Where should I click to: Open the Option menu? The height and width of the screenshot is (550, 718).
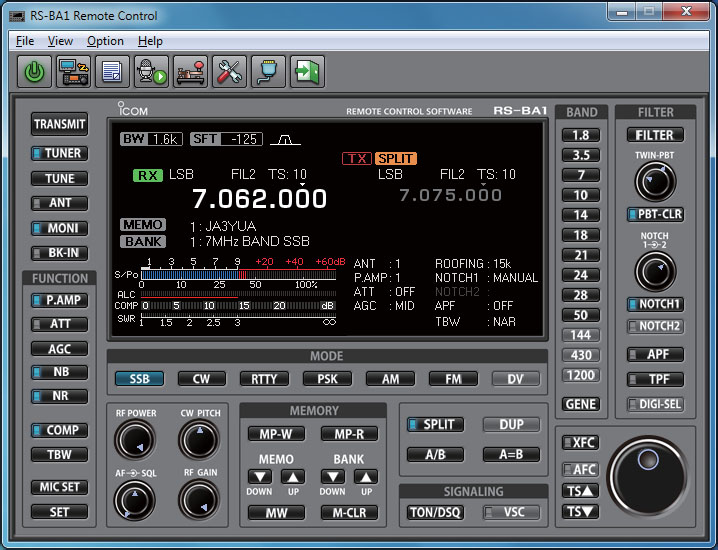pos(105,41)
